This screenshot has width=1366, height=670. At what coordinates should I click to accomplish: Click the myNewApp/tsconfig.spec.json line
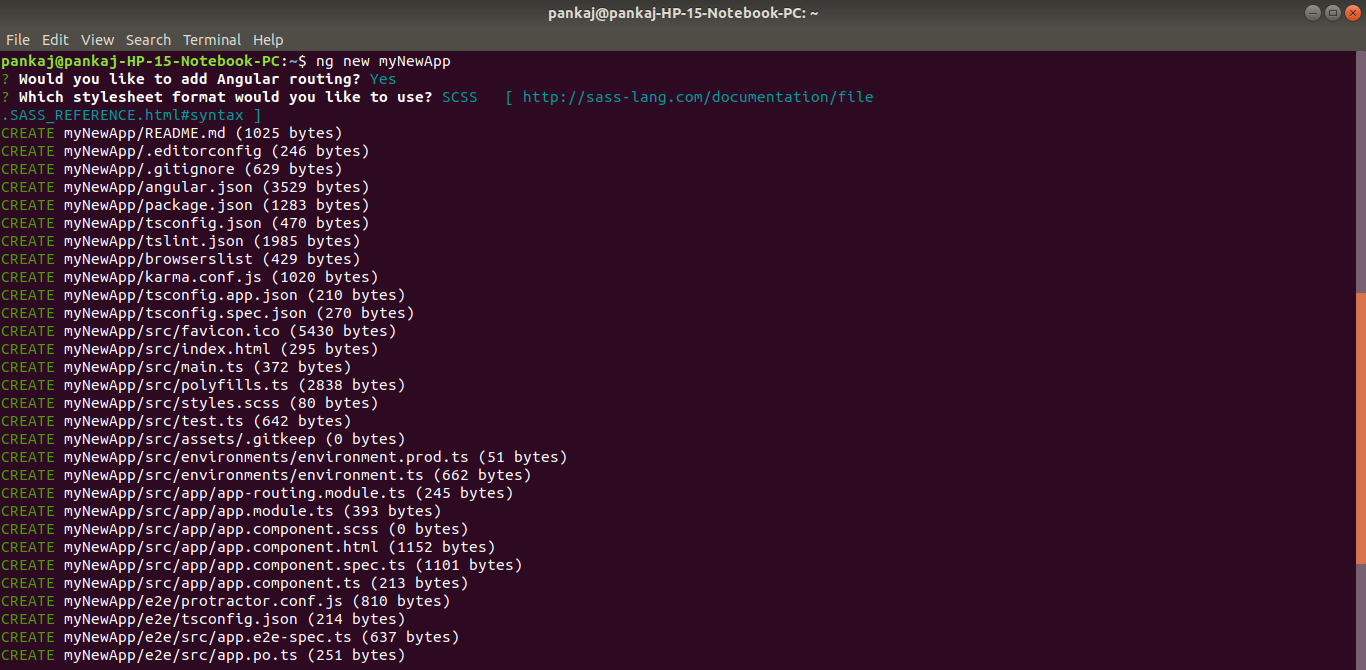[207, 313]
